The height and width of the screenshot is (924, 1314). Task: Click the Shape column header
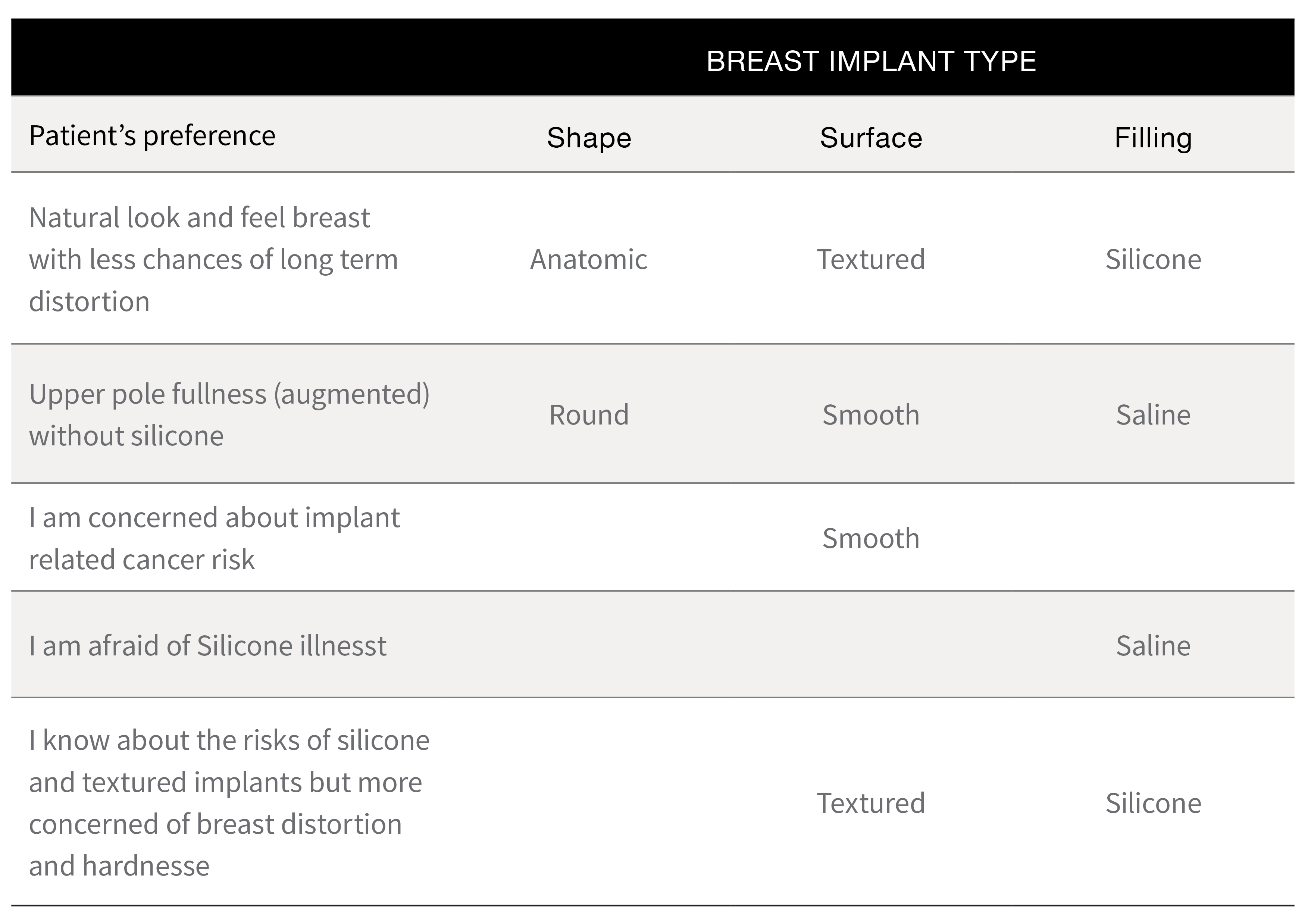(x=589, y=138)
